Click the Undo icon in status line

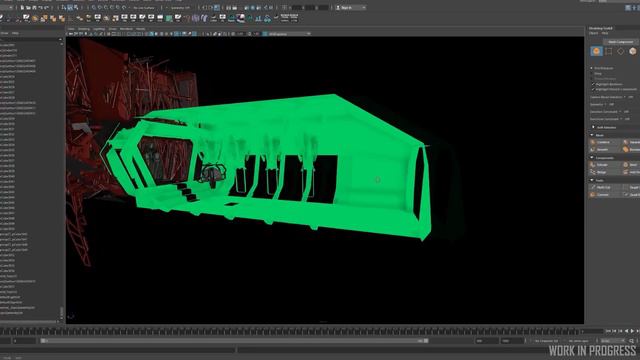tap(40, 7)
